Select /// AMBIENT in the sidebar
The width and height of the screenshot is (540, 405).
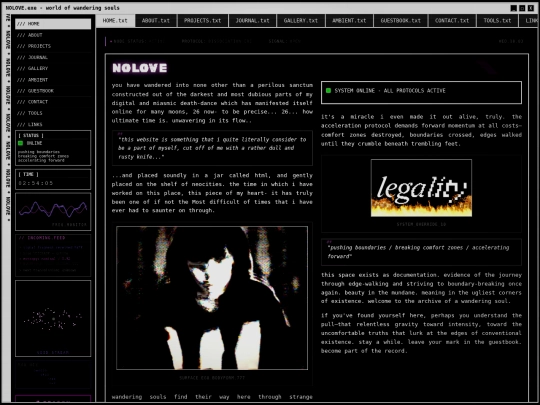click(x=53, y=80)
